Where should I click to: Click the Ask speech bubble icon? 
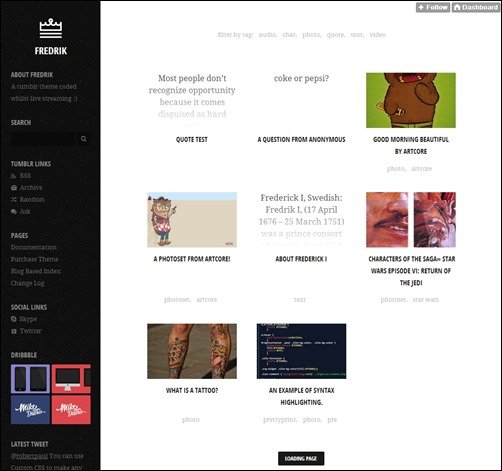14,212
